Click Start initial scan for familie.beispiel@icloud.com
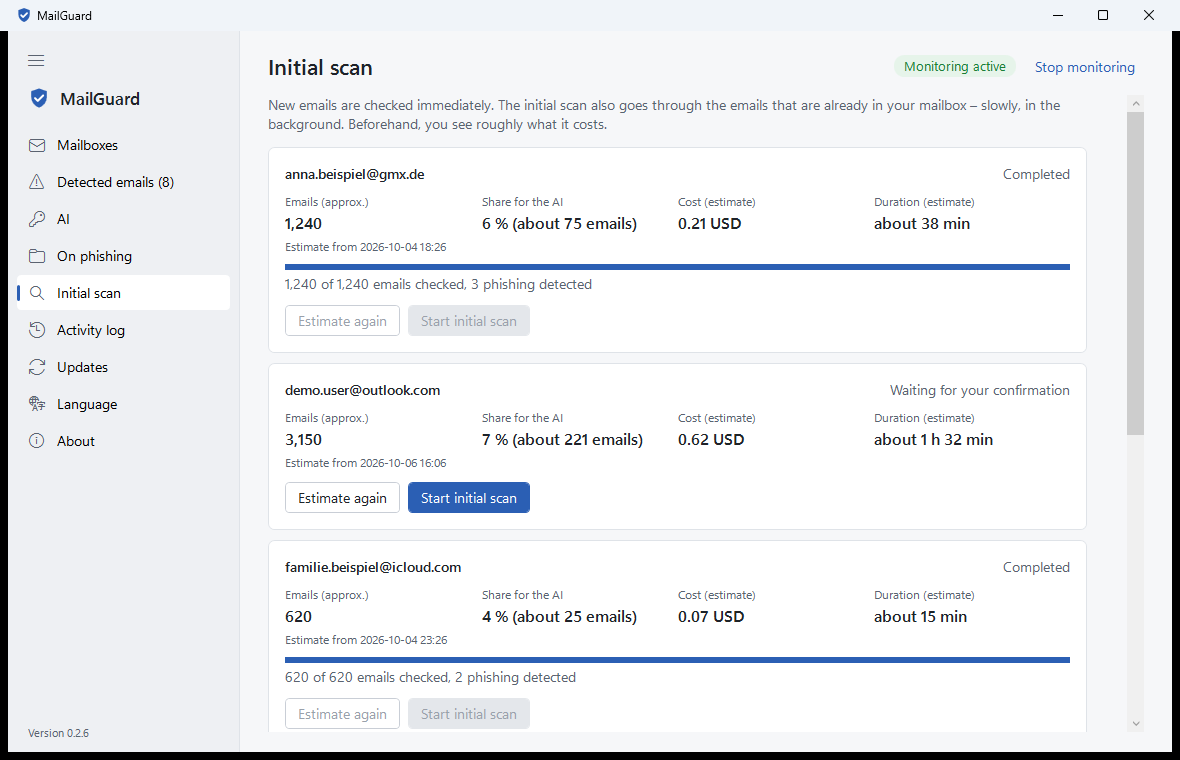Image resolution: width=1180 pixels, height=760 pixels. 469,714
